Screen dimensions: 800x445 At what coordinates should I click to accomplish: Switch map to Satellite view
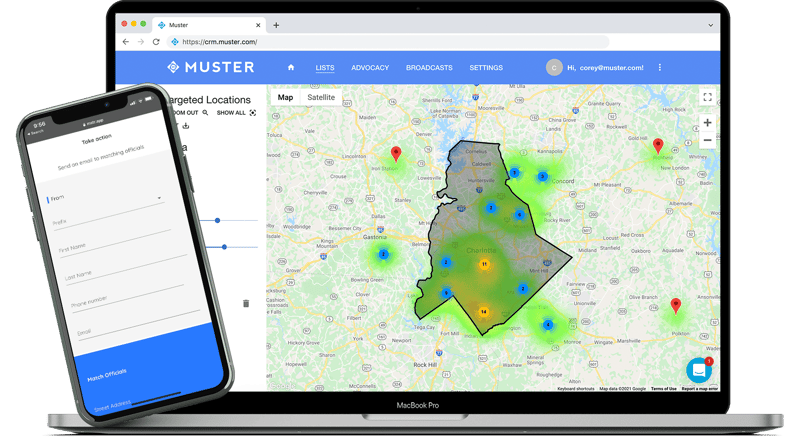[x=321, y=97]
